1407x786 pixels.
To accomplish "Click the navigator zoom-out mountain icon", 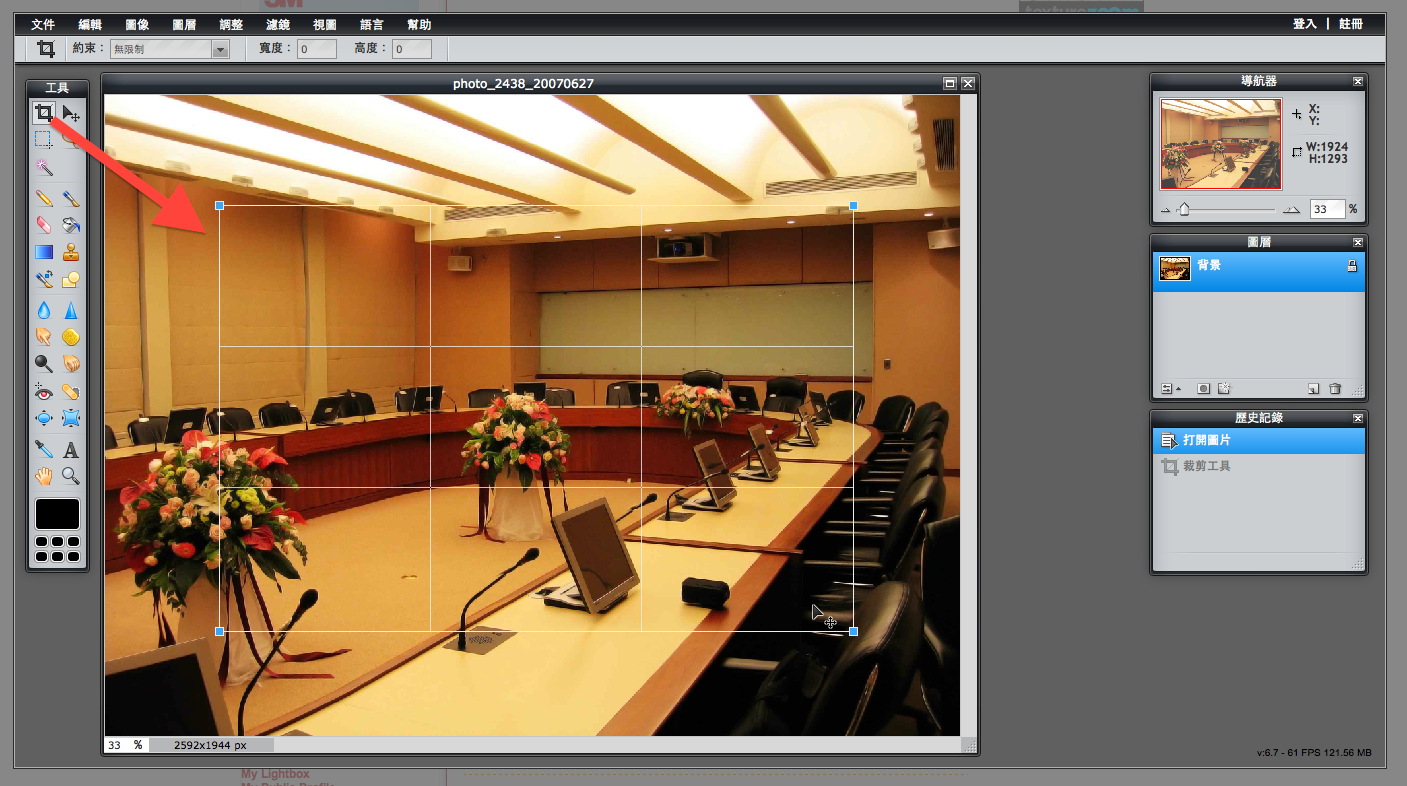I will point(1165,210).
